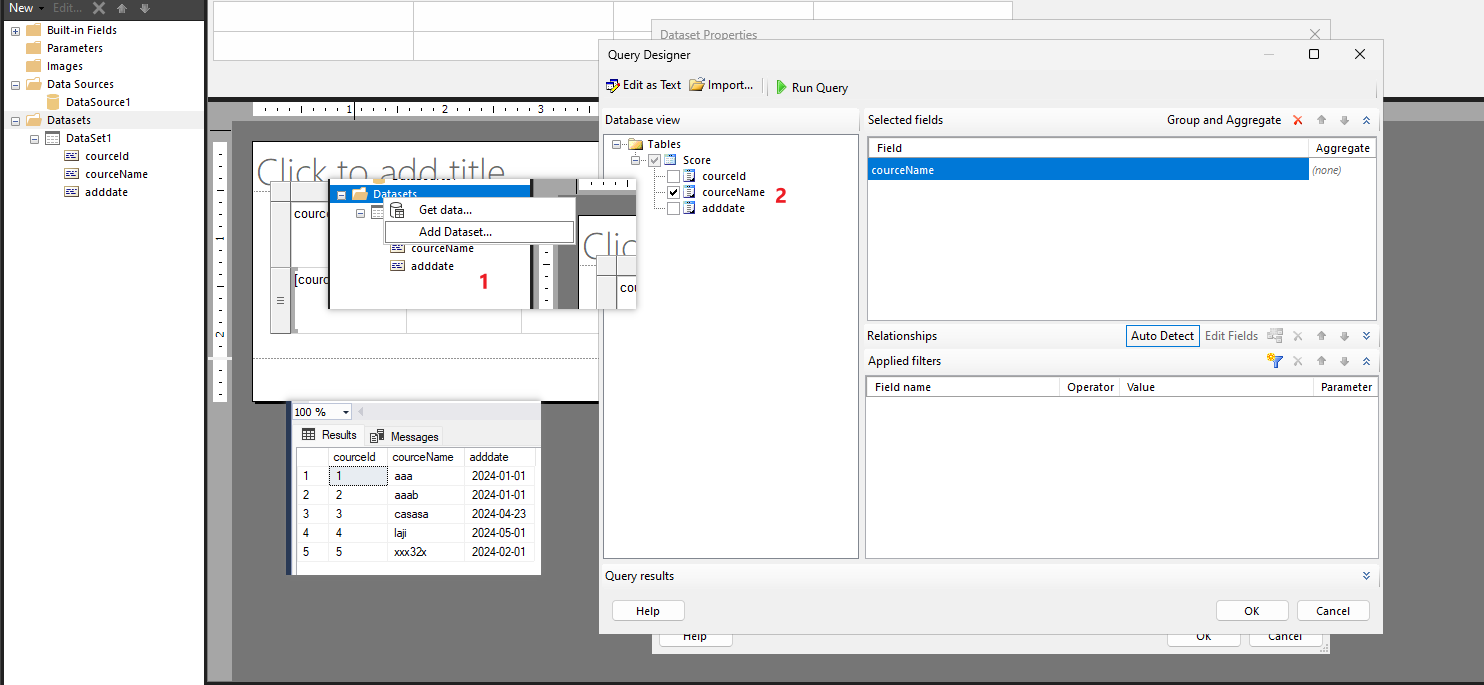
Task: Click adddate field icon under DataSet1
Action: [x=72, y=192]
